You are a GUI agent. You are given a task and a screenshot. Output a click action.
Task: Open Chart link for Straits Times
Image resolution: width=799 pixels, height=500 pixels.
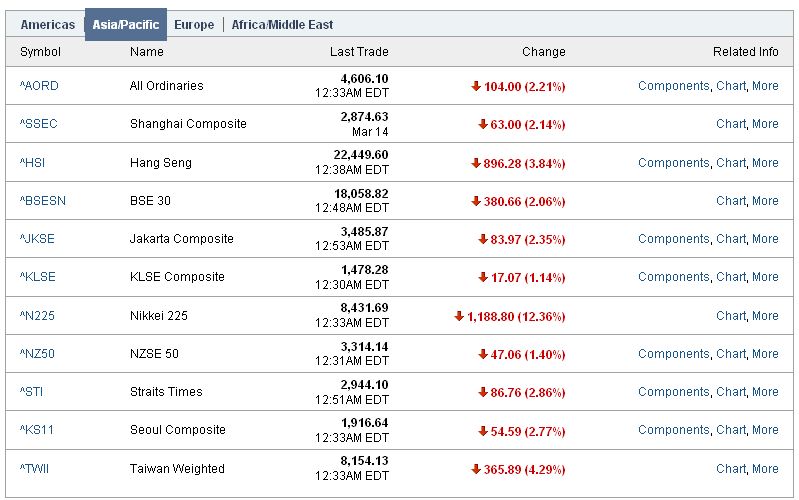pyautogui.click(x=731, y=391)
